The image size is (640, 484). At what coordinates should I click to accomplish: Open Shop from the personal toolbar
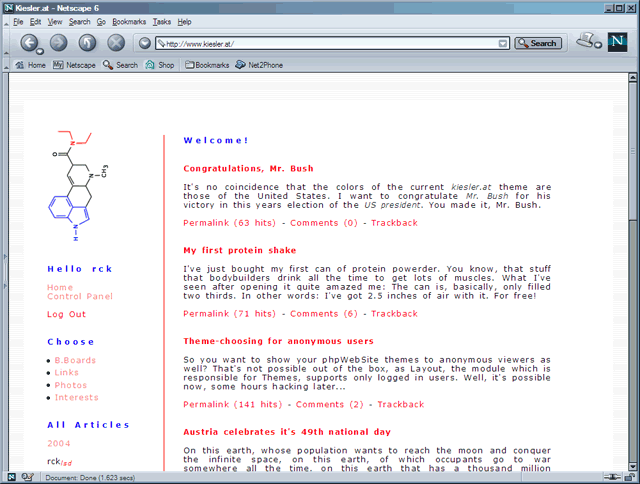pos(160,65)
